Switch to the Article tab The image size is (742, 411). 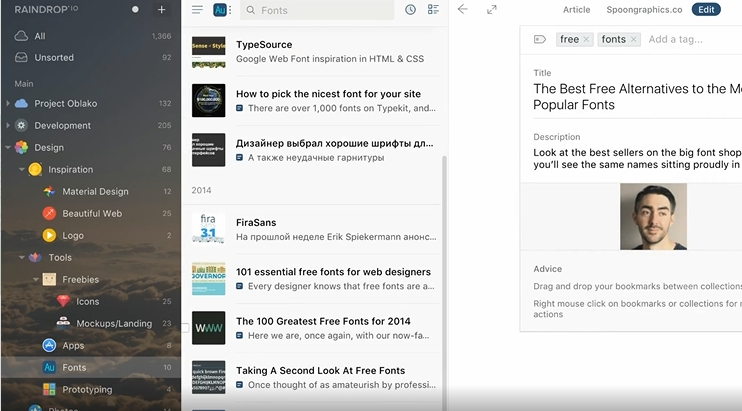[576, 10]
